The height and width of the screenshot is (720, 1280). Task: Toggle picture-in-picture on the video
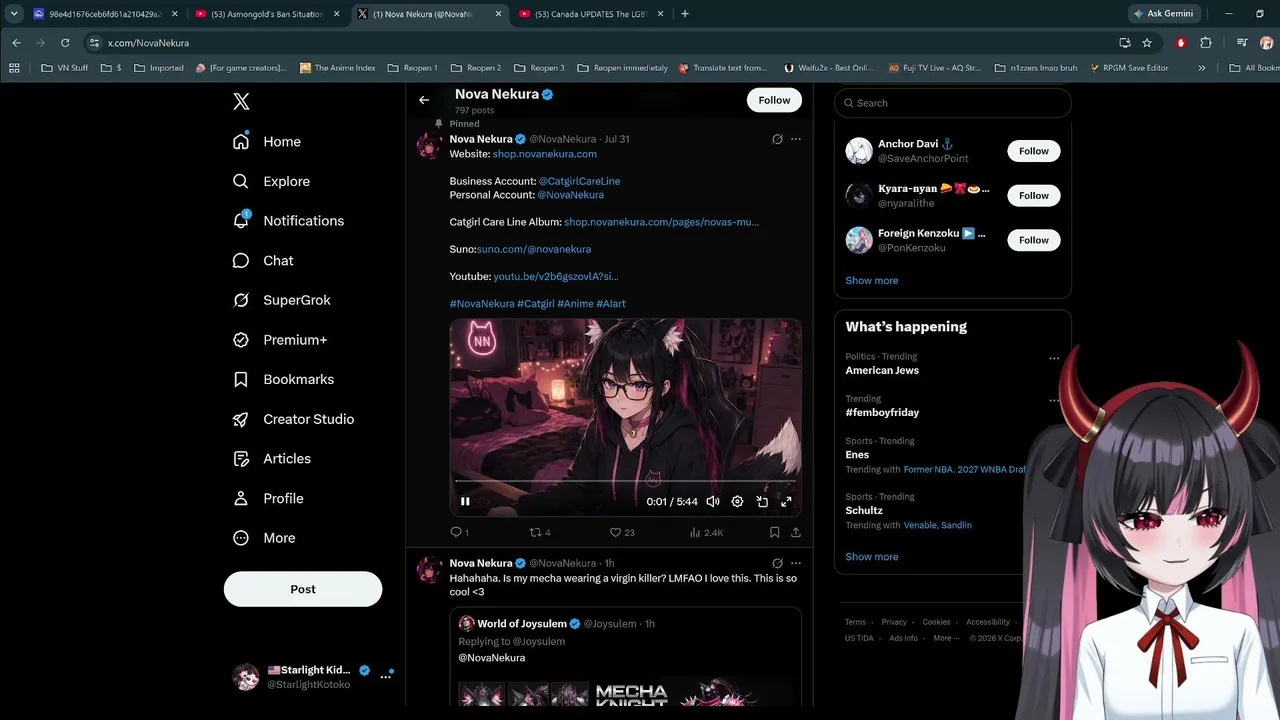coord(762,502)
